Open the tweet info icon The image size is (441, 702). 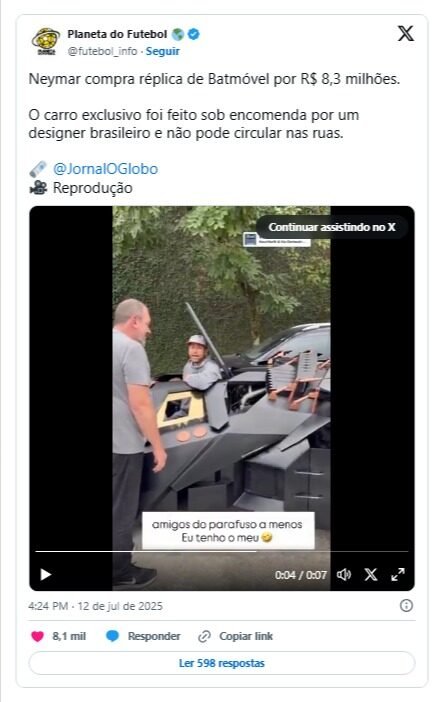pos(406,606)
